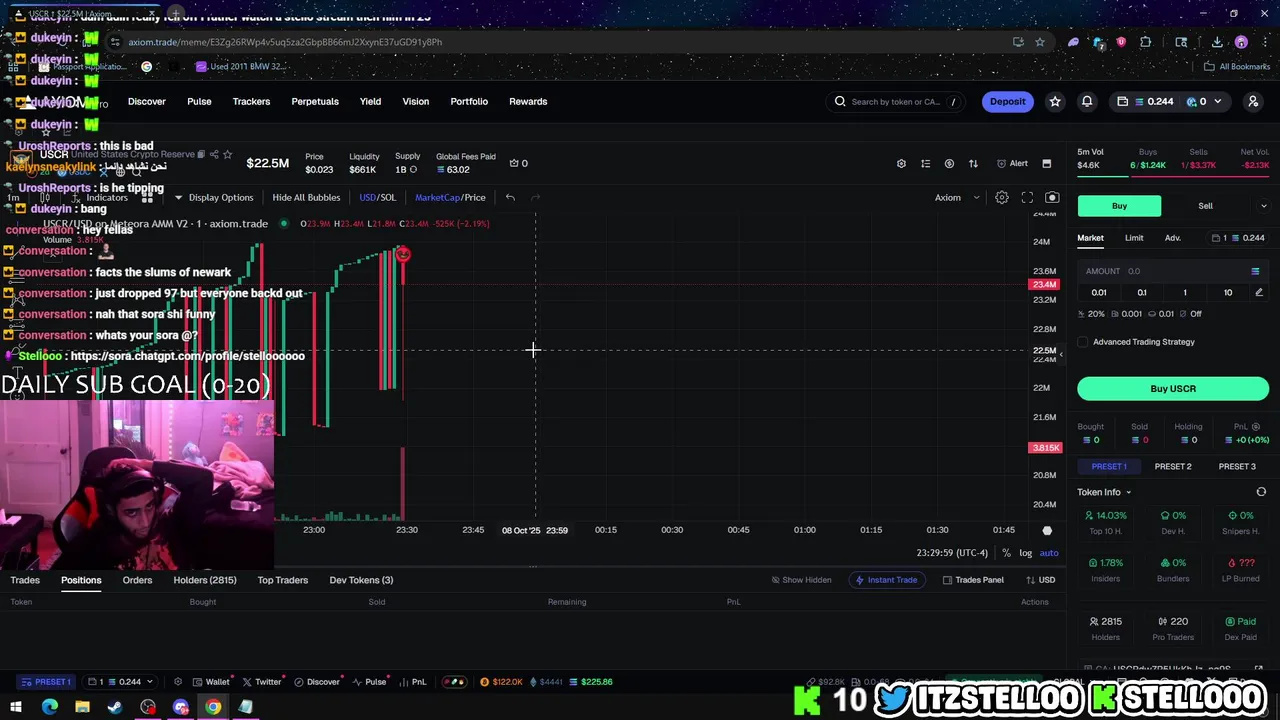Screen dimensions: 1280x720
Task: Open the Axiom chart source dropdown
Action: click(x=957, y=198)
